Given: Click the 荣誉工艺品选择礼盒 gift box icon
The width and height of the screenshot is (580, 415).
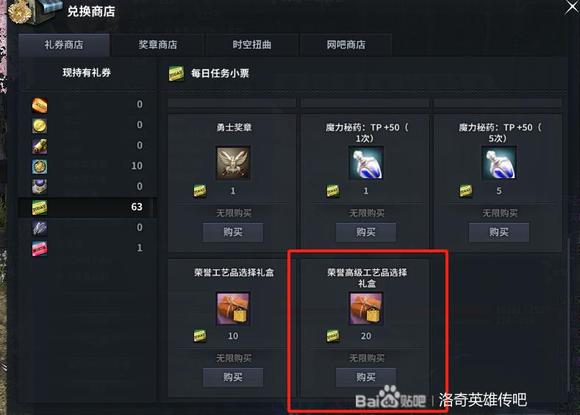Looking at the screenshot, I should coord(233,308).
